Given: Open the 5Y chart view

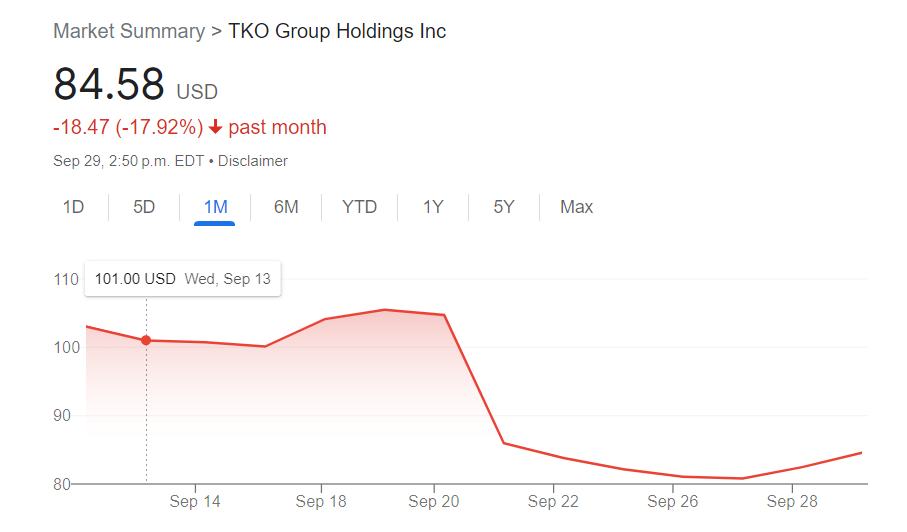Looking at the screenshot, I should point(504,207).
